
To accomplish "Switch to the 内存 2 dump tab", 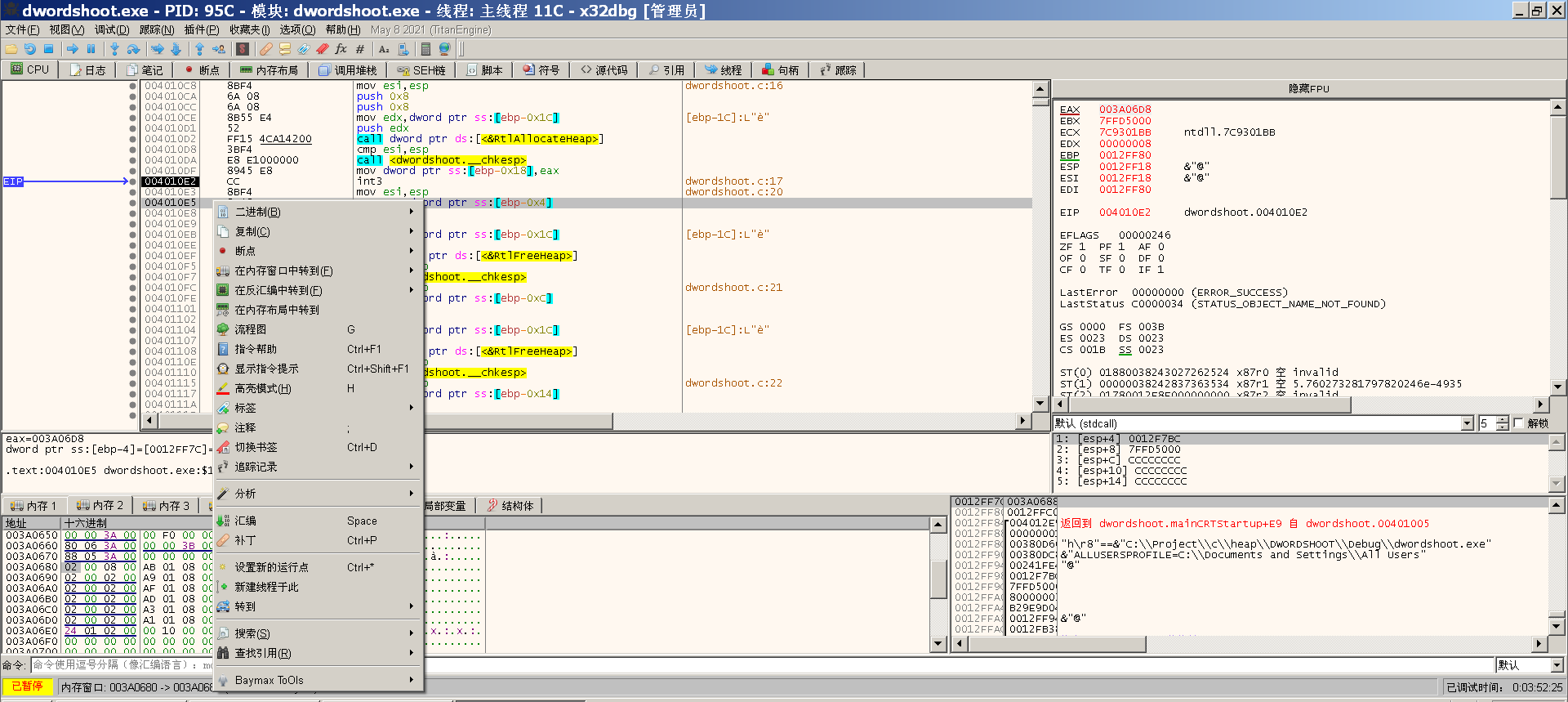I will (100, 506).
